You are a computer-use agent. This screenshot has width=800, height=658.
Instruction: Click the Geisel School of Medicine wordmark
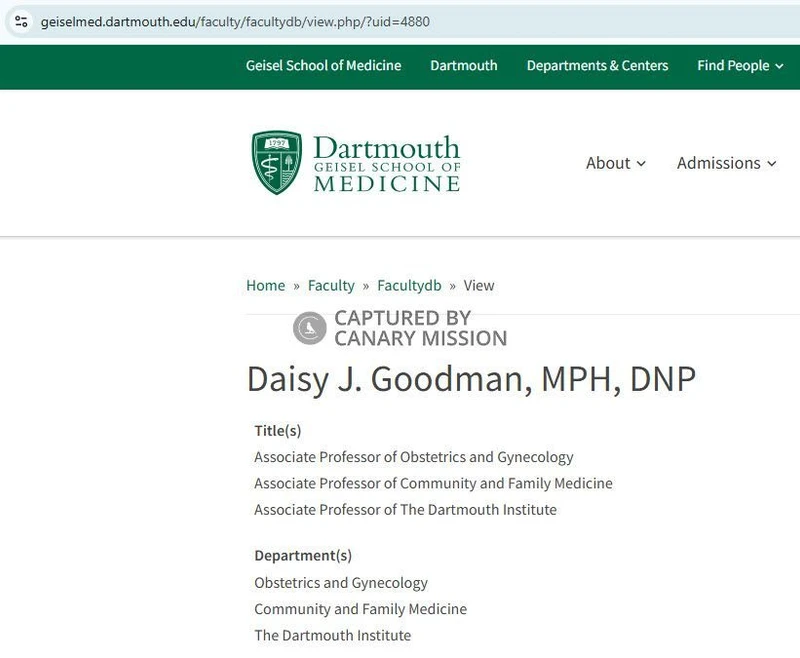[x=388, y=160]
